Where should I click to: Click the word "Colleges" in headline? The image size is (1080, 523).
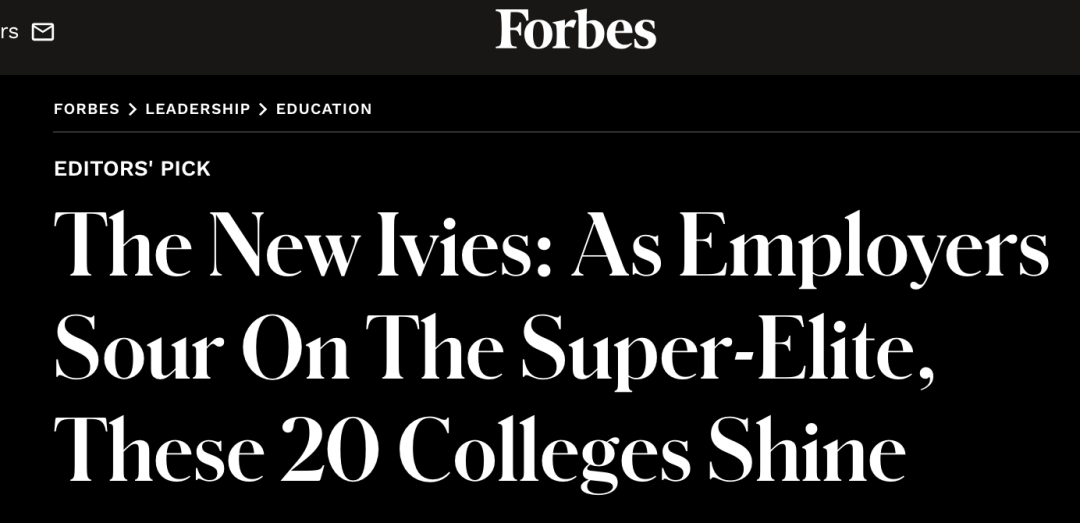pos(545,453)
